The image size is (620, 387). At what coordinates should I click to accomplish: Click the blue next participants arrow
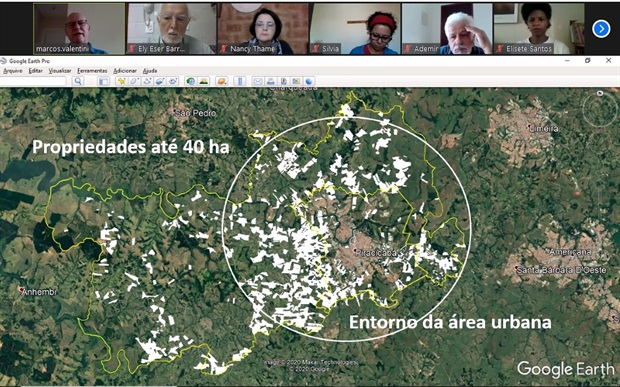coord(601,29)
